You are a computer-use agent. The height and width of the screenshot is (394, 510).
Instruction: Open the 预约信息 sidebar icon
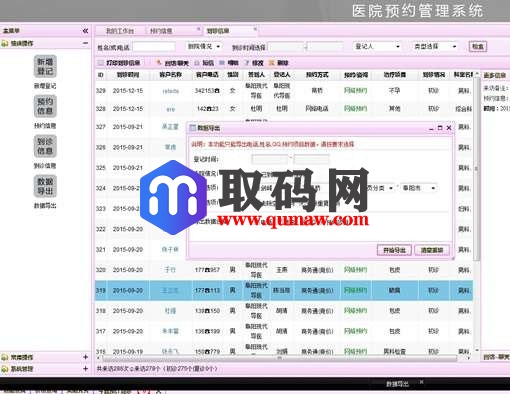coord(45,106)
